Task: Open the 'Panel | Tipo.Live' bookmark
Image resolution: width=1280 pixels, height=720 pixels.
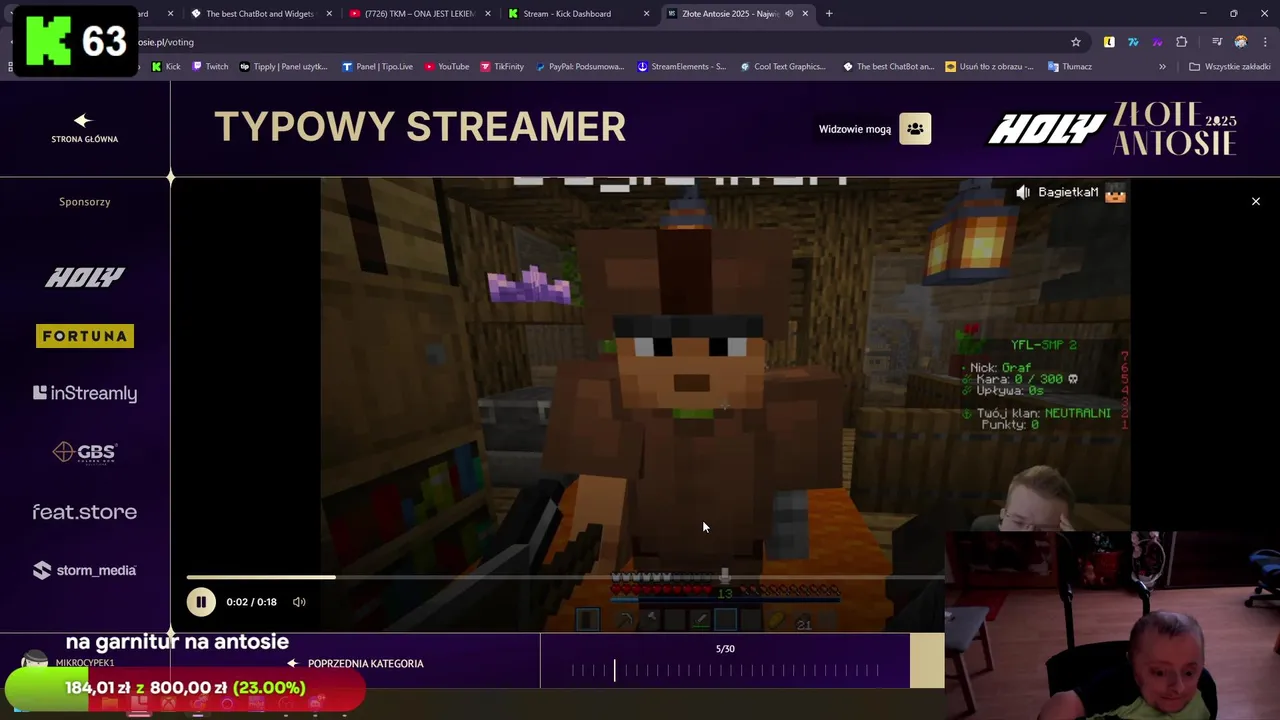Action: tap(377, 67)
